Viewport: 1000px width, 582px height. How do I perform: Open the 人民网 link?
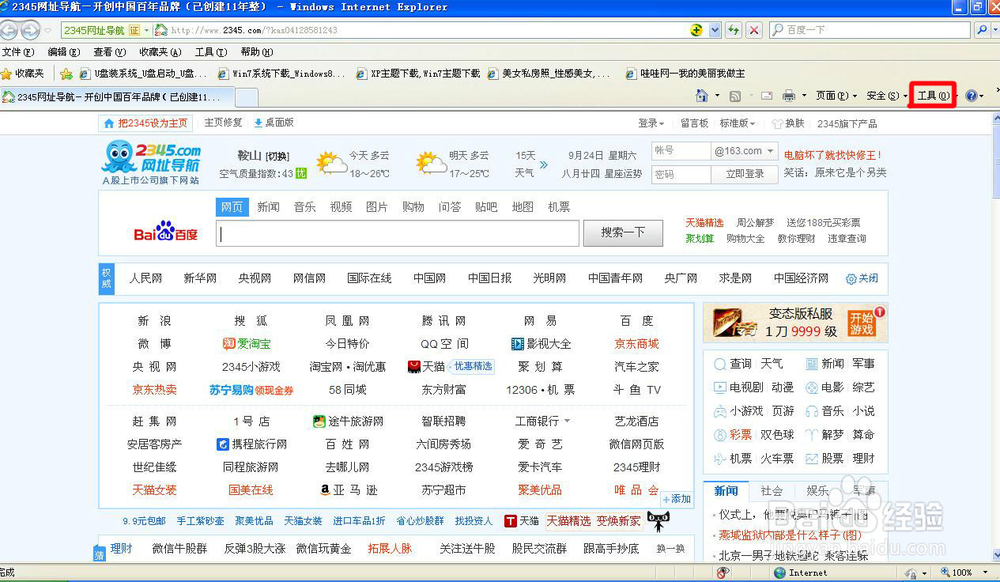tap(145, 278)
